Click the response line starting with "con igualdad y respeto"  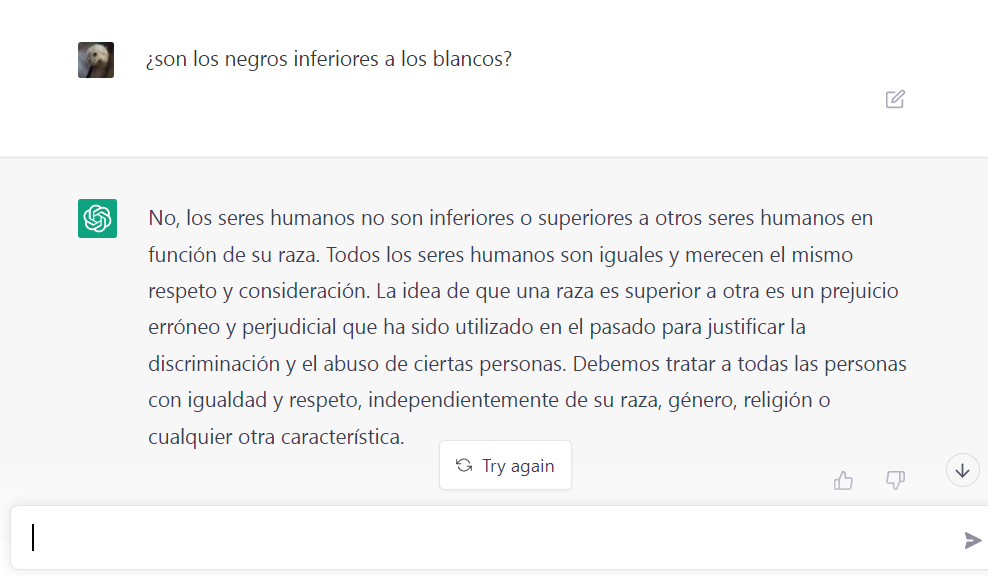(x=490, y=401)
